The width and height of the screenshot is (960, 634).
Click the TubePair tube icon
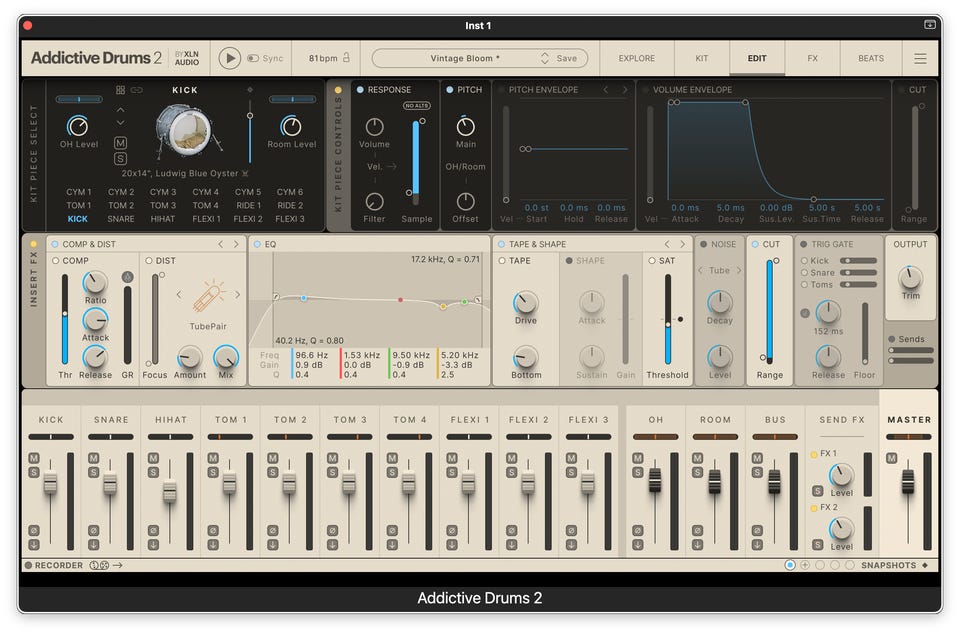tap(209, 297)
